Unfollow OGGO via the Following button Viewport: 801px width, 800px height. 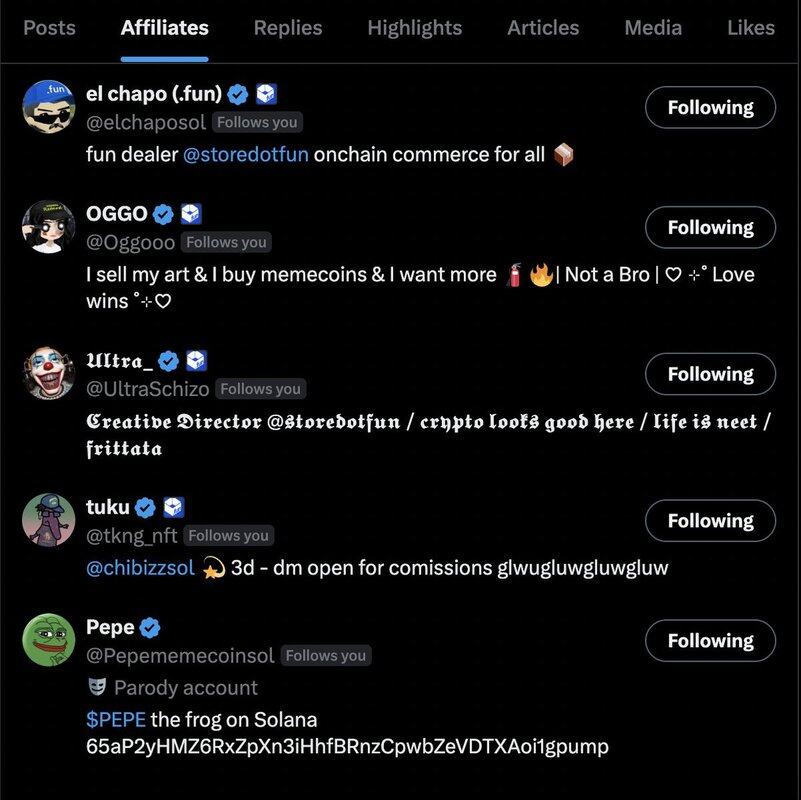[710, 227]
